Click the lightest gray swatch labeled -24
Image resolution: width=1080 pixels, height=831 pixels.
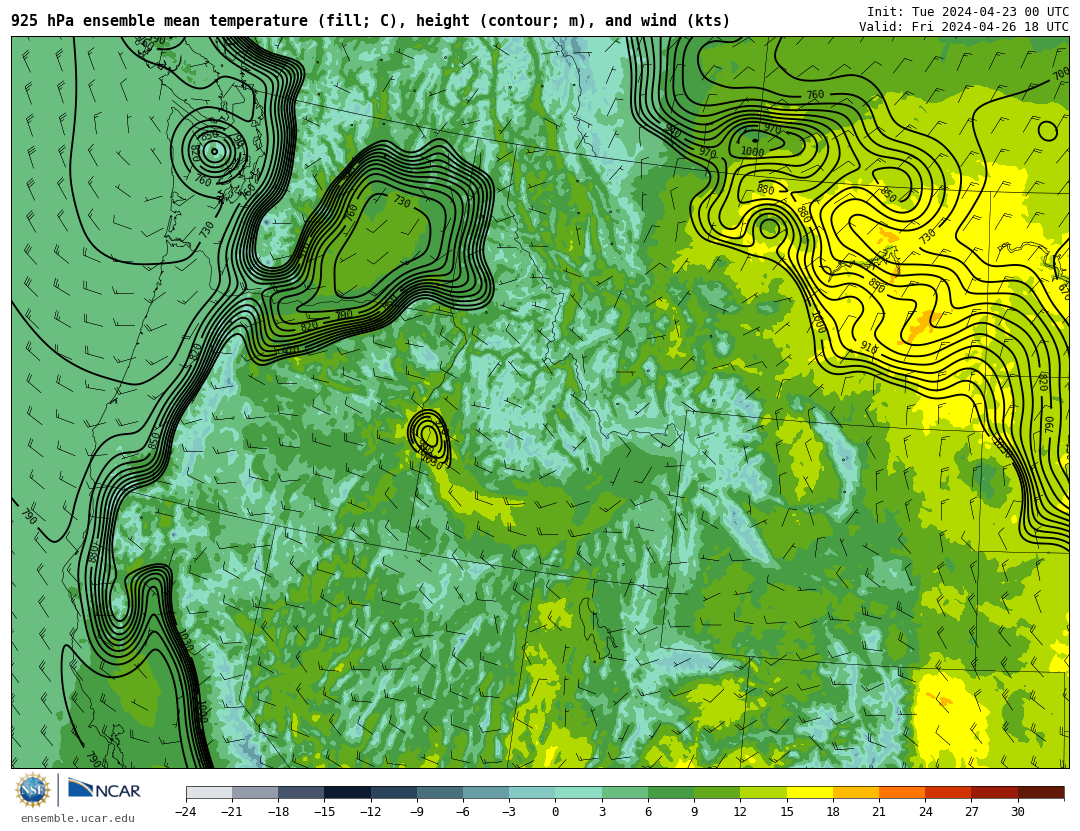pyautogui.click(x=209, y=792)
